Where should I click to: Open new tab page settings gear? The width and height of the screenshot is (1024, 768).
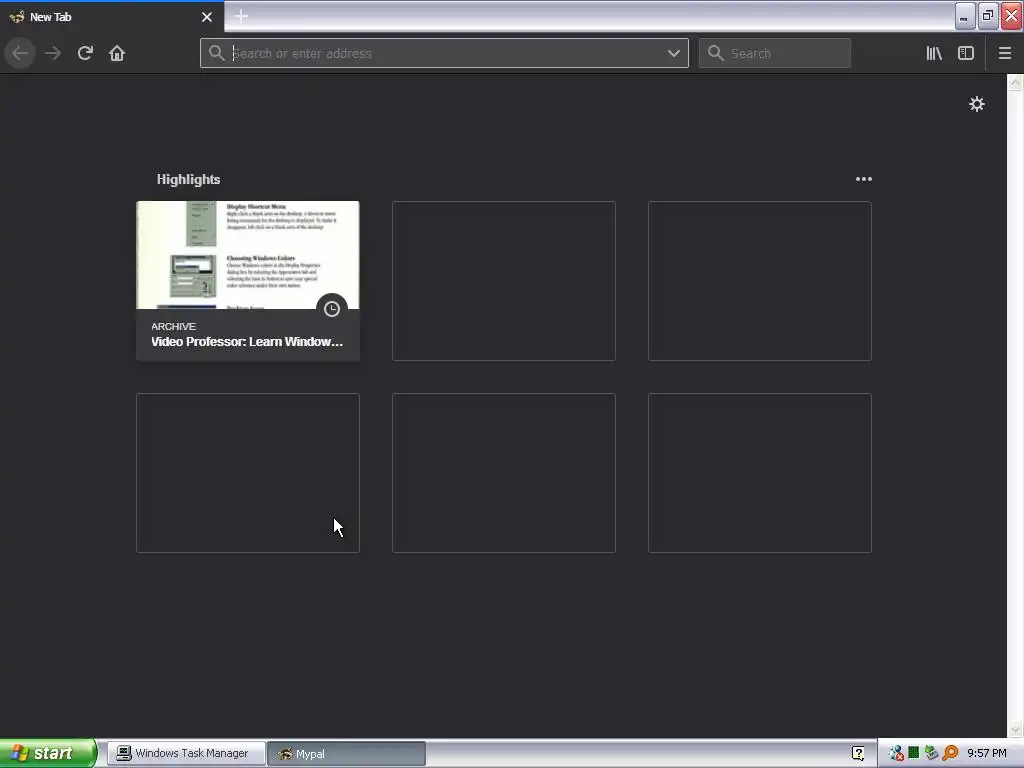coord(976,104)
